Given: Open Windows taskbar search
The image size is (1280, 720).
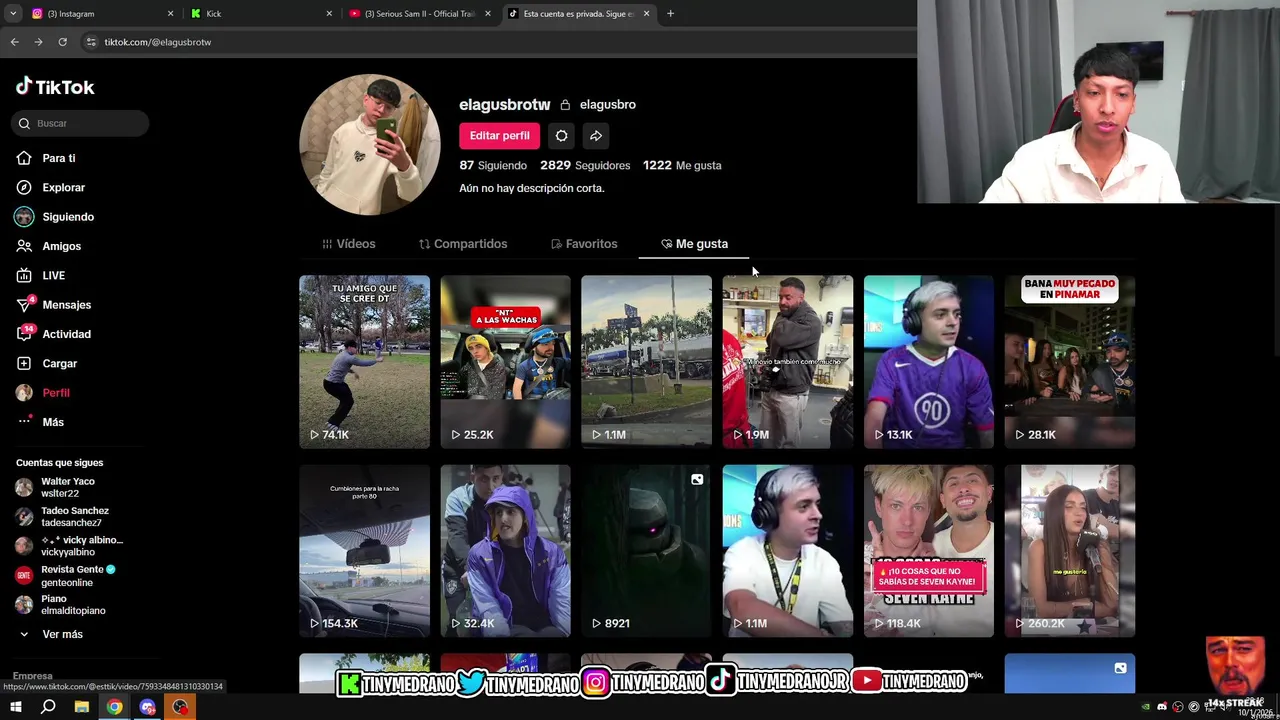Looking at the screenshot, I should (48, 707).
